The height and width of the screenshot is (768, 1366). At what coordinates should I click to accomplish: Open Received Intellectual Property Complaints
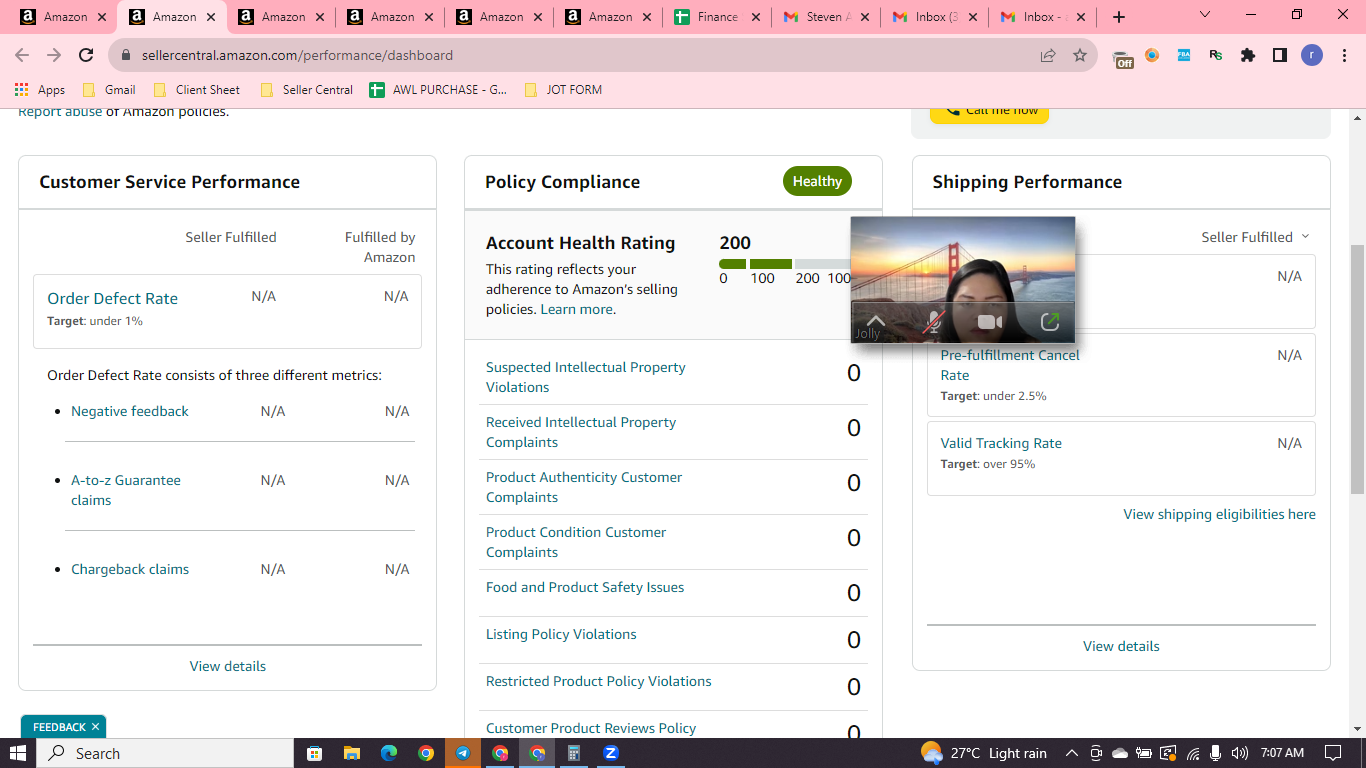click(581, 432)
